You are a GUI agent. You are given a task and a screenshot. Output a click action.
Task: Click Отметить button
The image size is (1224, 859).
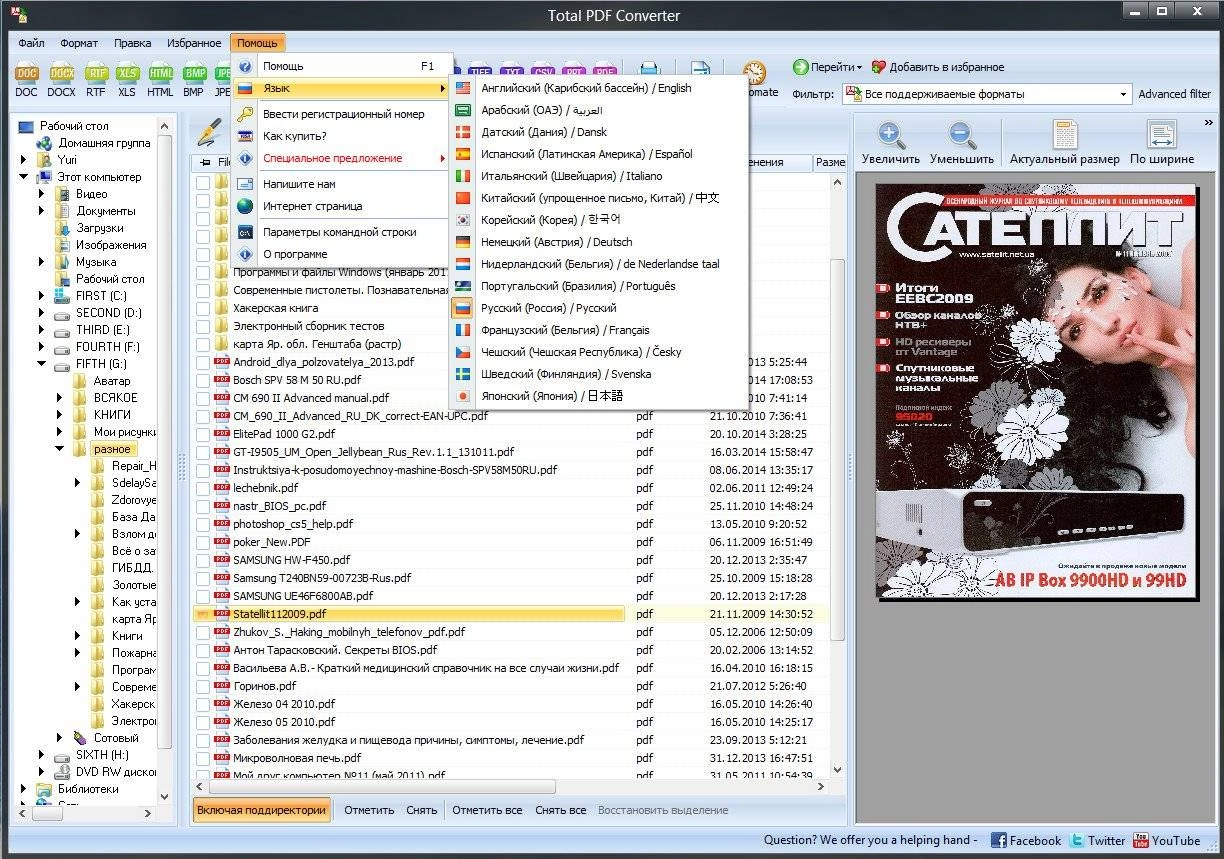369,810
